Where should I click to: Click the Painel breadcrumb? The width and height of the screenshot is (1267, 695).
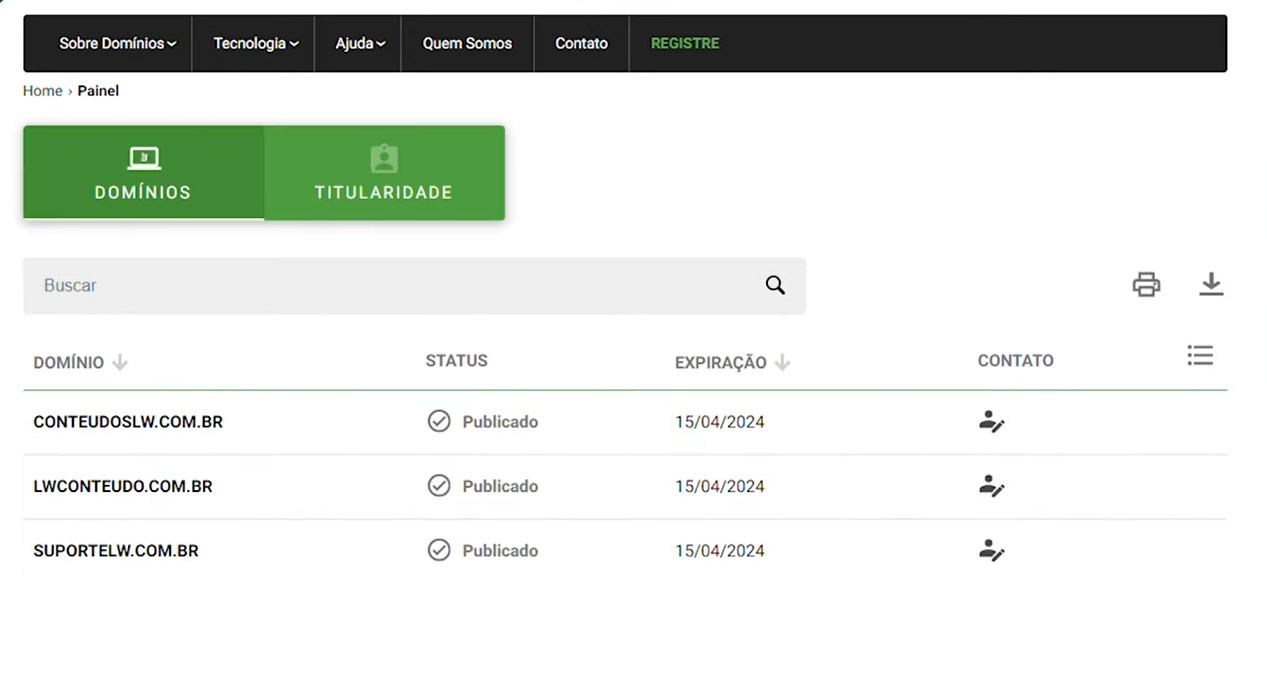(x=98, y=91)
